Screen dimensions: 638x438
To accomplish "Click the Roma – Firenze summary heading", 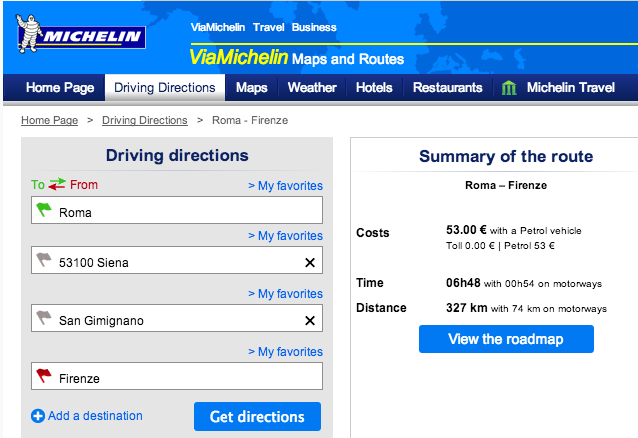I will [506, 186].
